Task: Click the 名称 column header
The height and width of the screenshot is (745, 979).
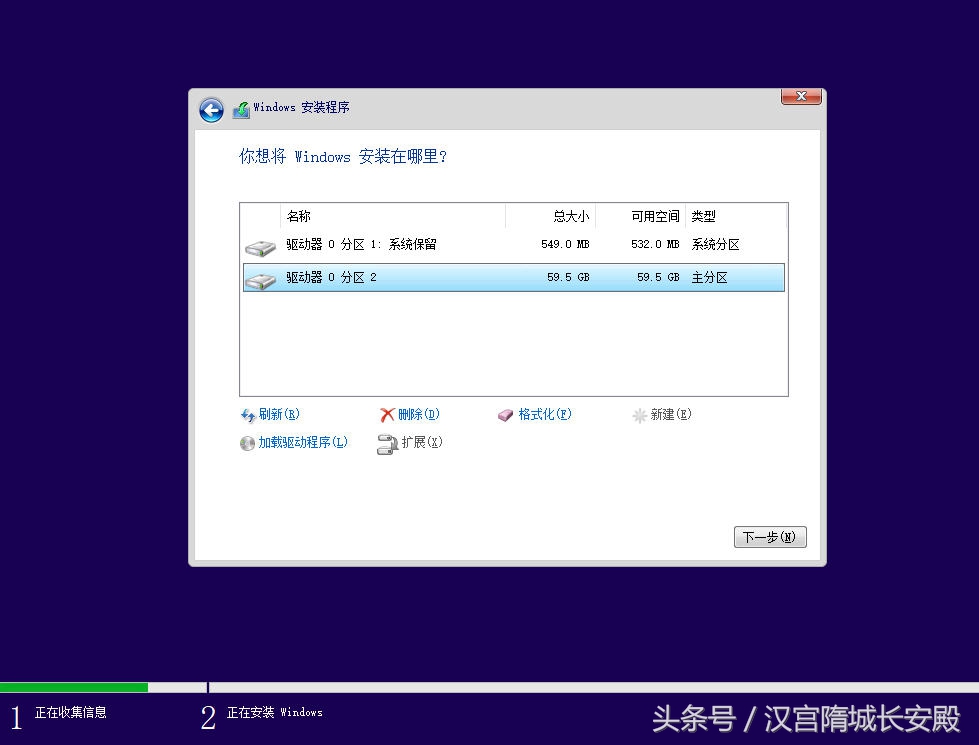Action: point(393,216)
